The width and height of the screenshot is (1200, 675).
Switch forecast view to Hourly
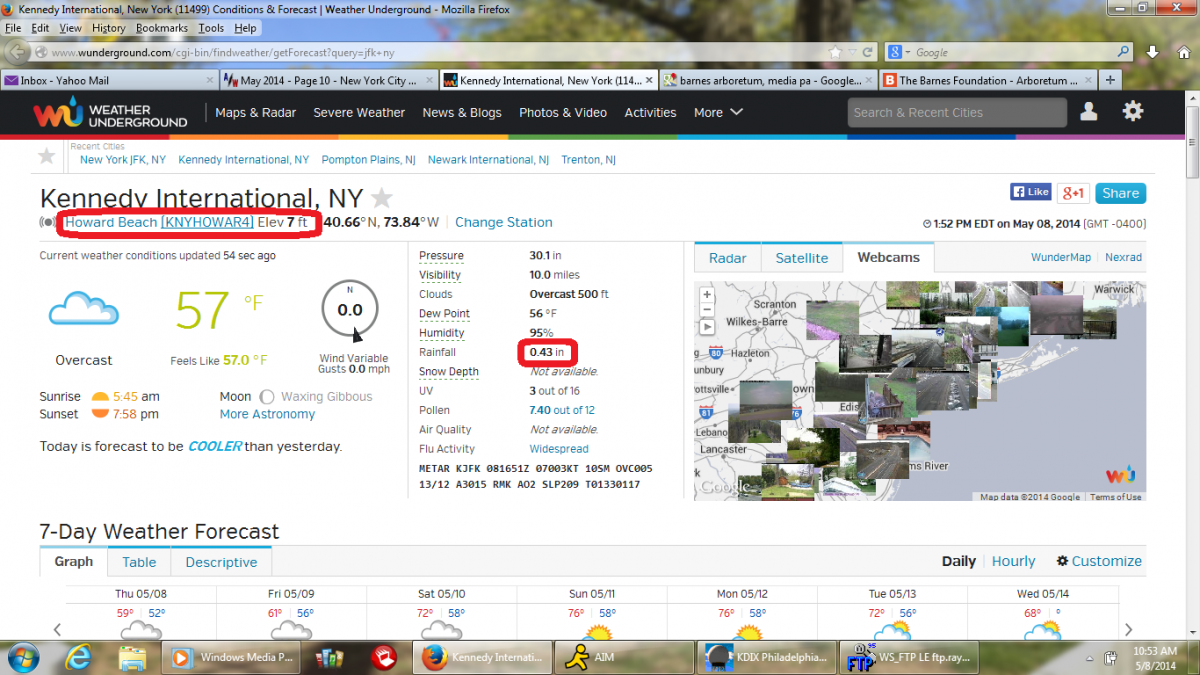click(1013, 562)
